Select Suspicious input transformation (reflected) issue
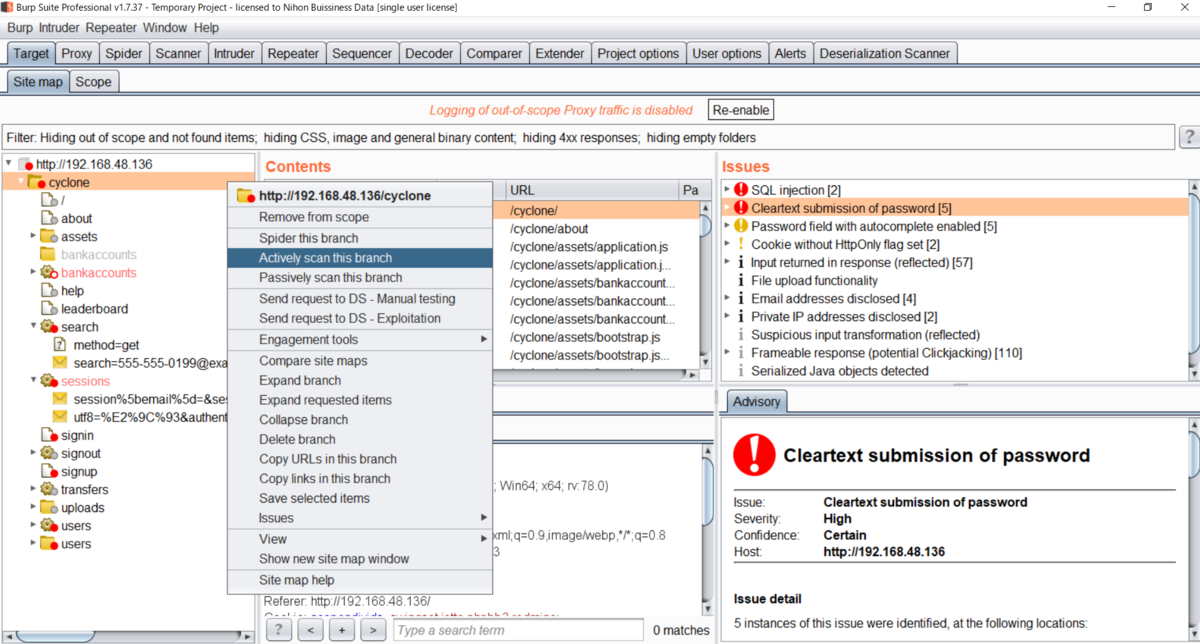 (865, 334)
